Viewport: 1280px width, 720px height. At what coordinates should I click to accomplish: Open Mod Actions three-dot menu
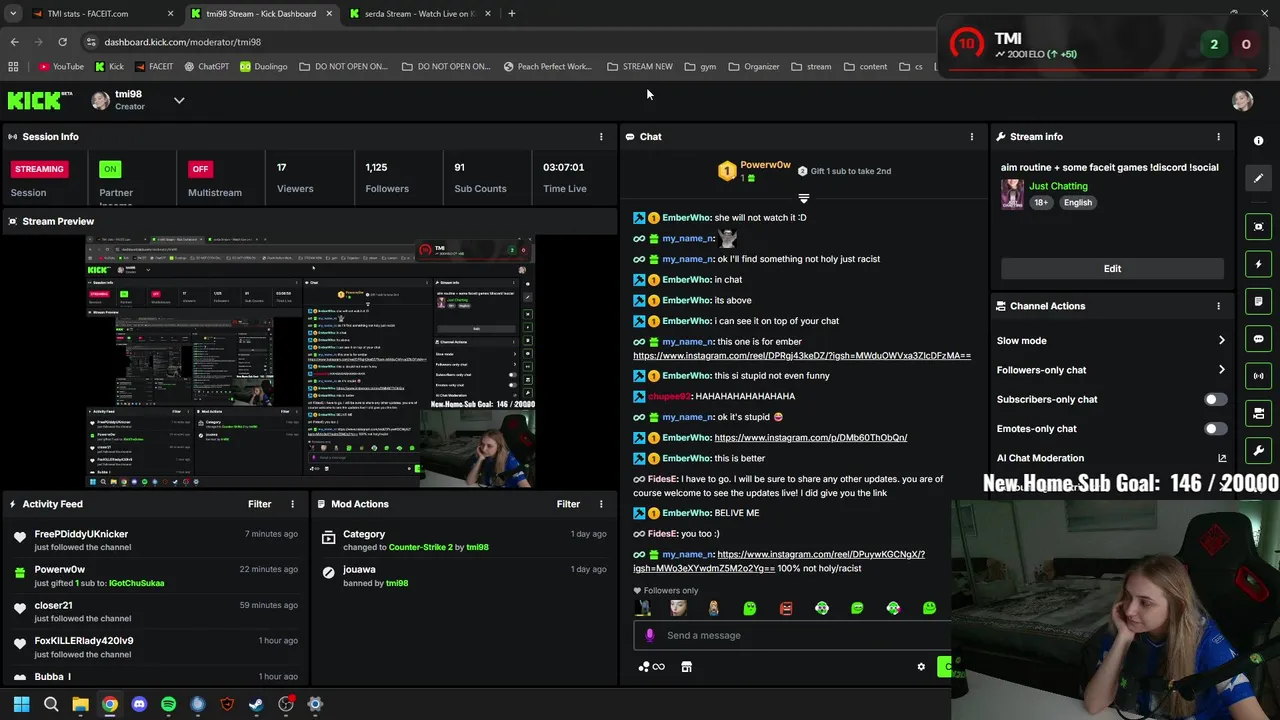(601, 504)
